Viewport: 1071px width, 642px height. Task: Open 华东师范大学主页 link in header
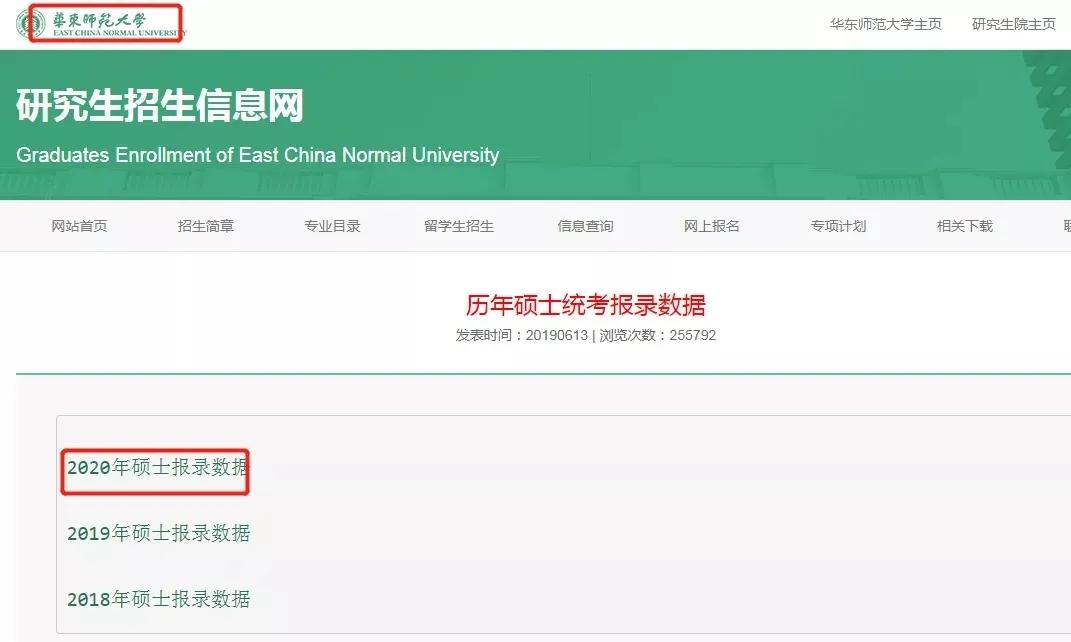886,25
